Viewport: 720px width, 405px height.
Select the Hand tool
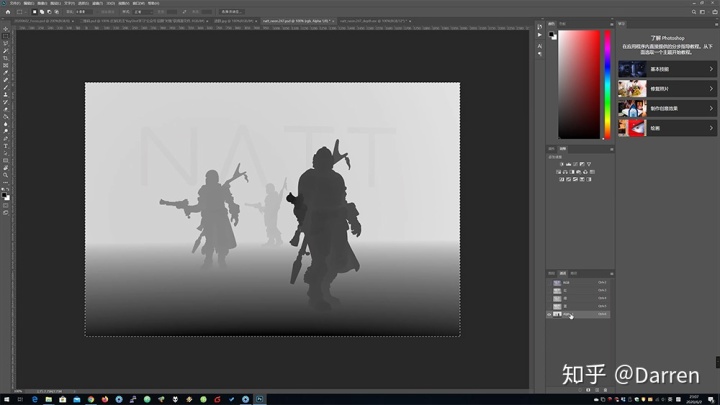(x=6, y=168)
